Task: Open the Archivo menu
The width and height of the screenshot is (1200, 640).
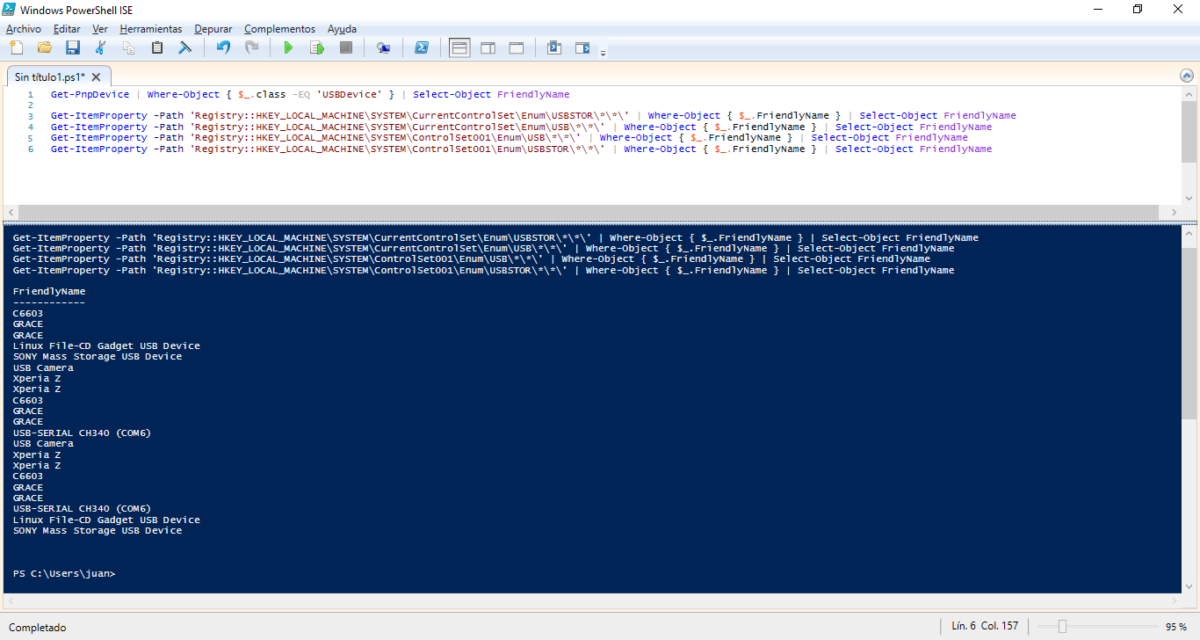Action: [x=23, y=29]
